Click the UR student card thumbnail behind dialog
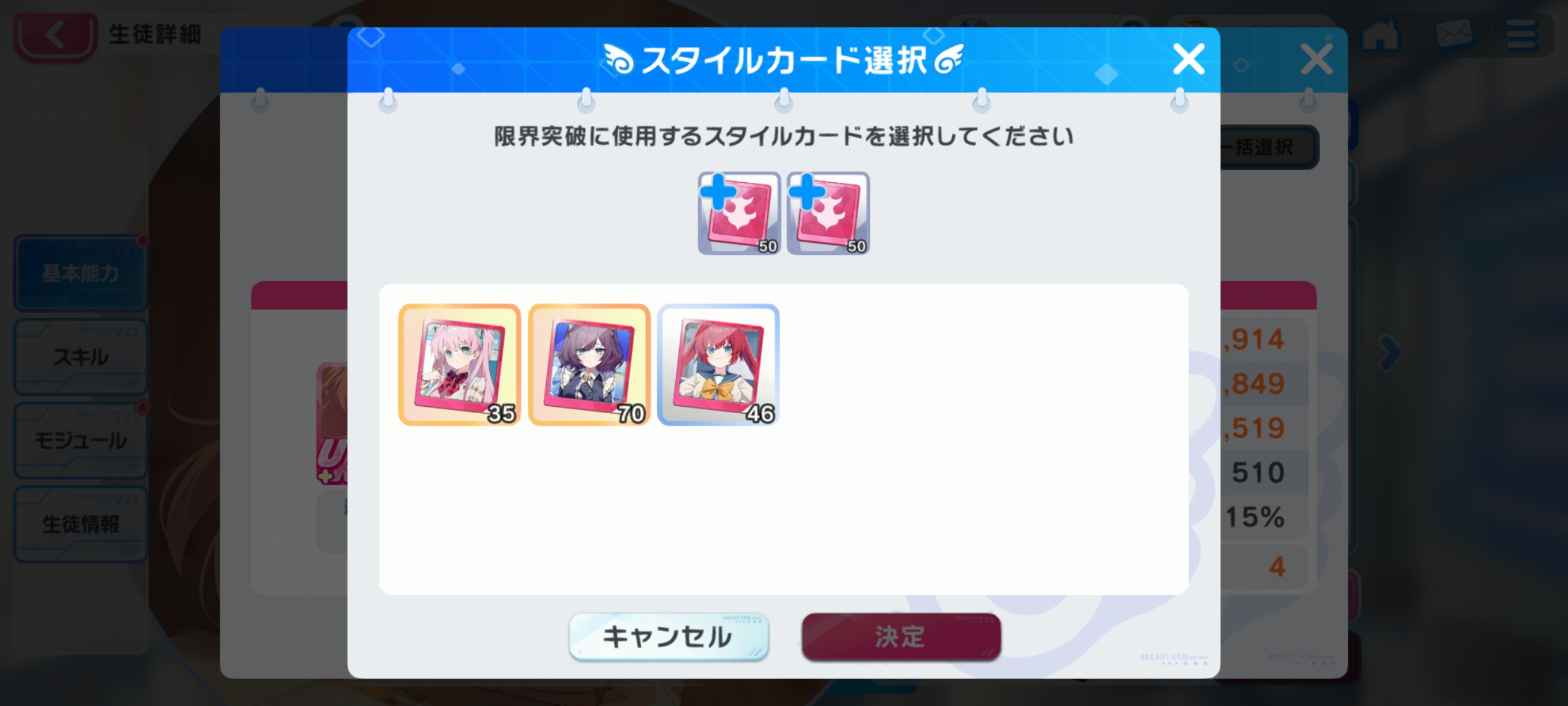The width and height of the screenshot is (1568, 706). pos(332,424)
